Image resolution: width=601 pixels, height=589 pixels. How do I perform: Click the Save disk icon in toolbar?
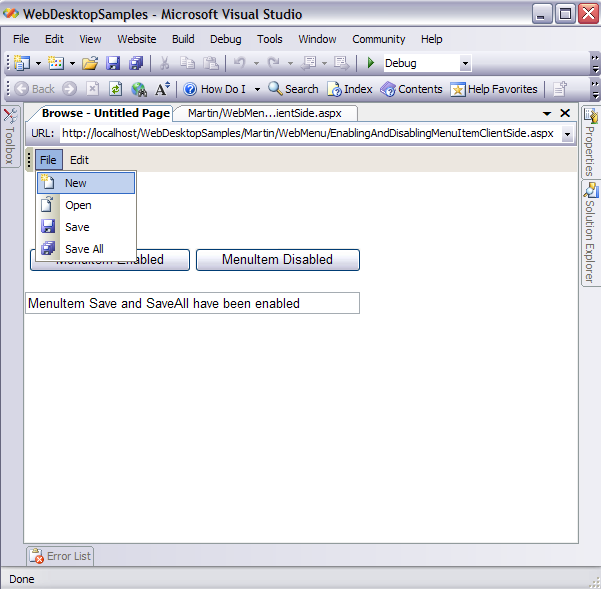click(113, 63)
